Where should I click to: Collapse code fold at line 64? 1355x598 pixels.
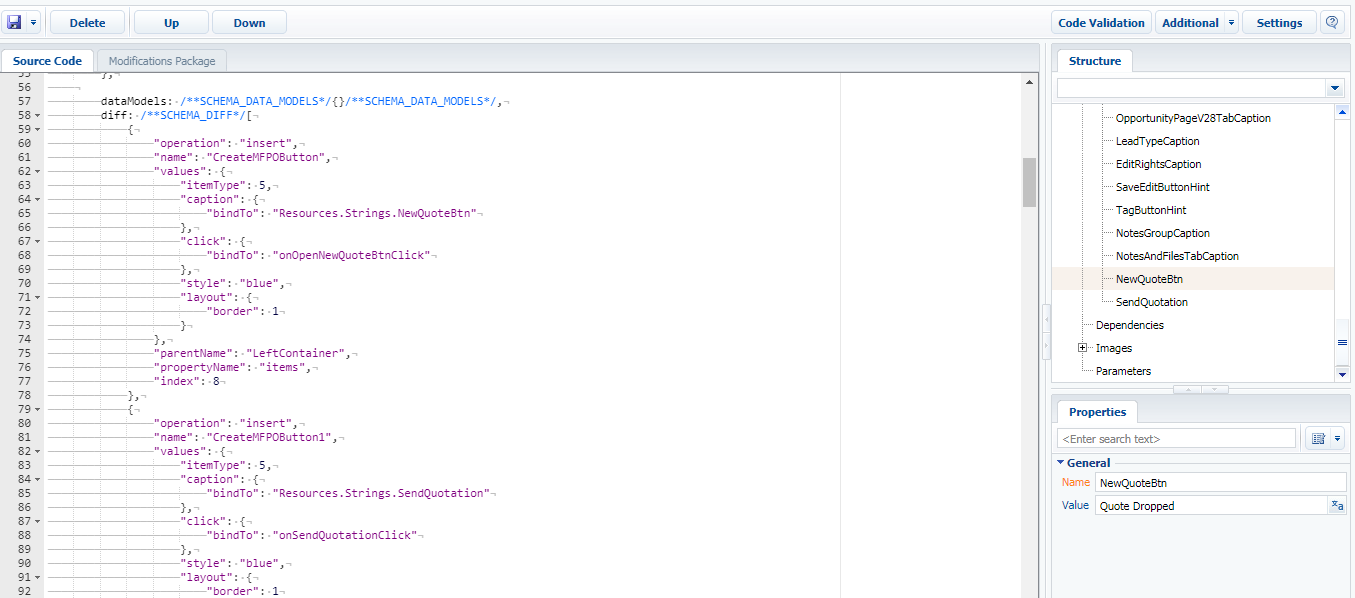38,199
